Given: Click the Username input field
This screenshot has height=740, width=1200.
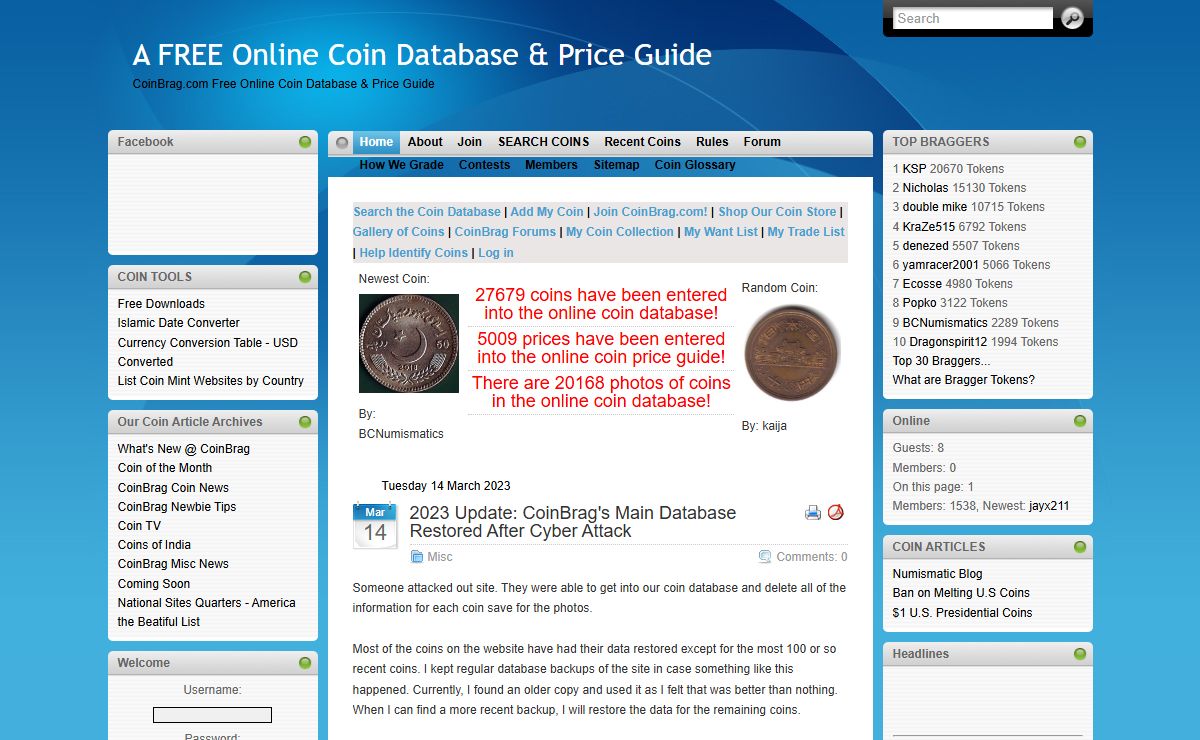Looking at the screenshot, I should pos(212,715).
